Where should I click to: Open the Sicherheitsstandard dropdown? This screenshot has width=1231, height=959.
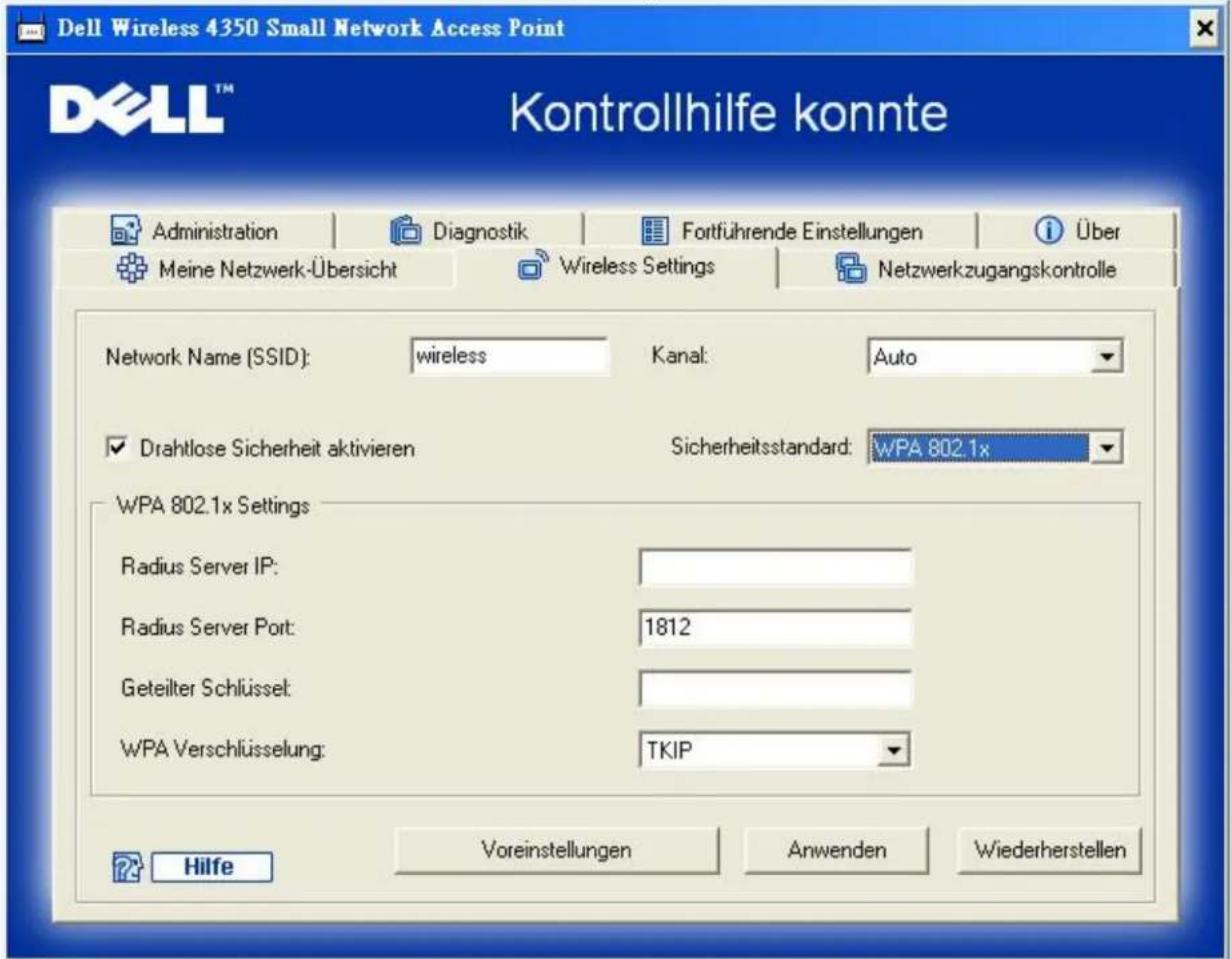(1105, 447)
